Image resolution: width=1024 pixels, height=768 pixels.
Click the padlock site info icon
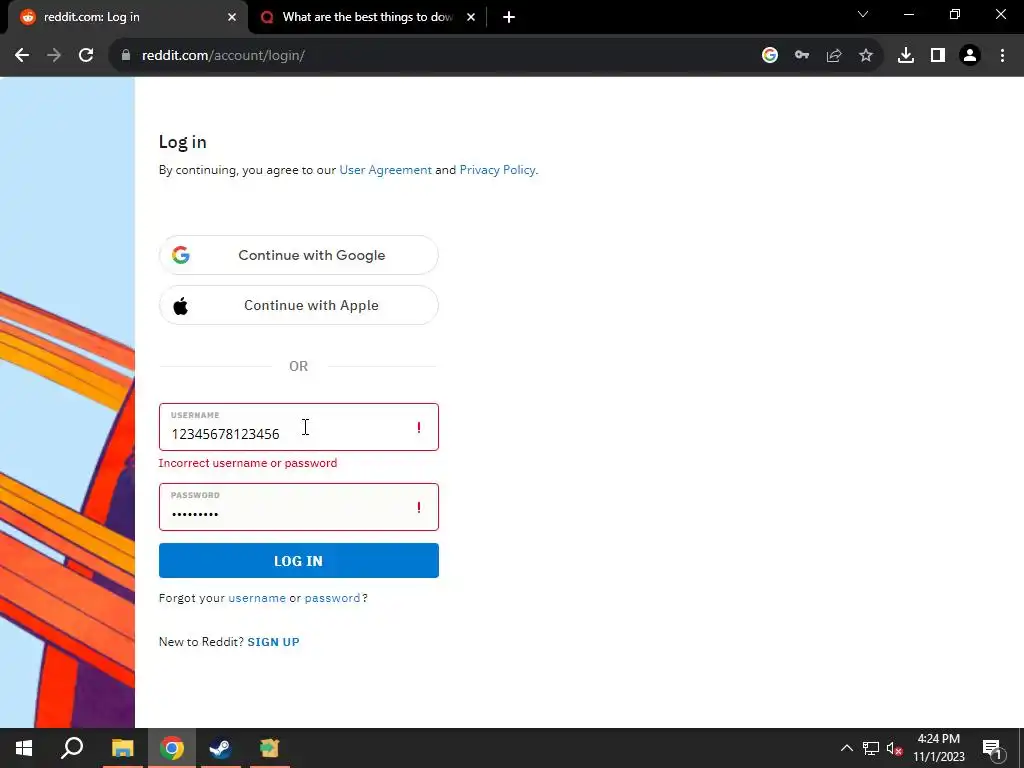click(126, 56)
